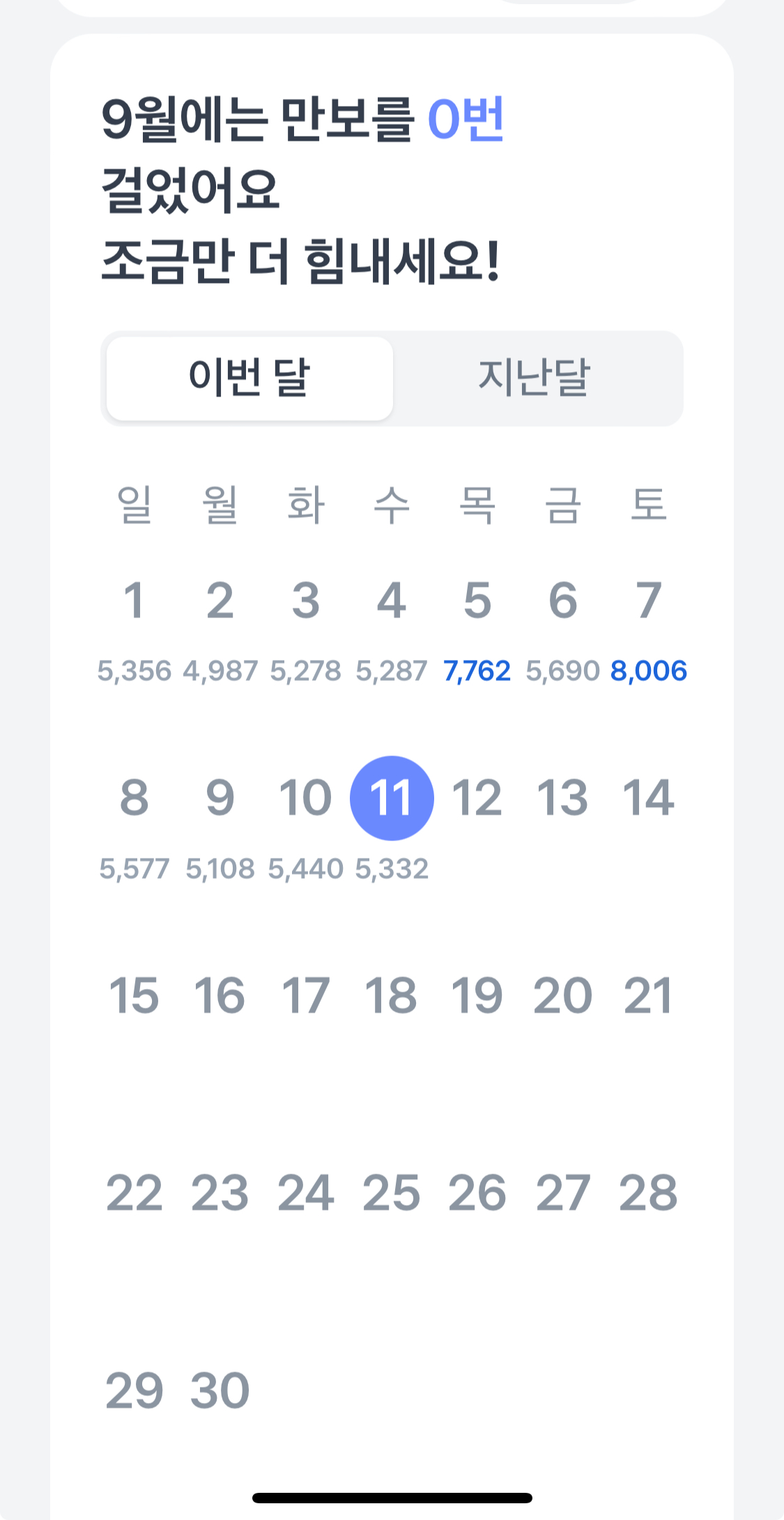
Task: Switch to the 이번 달 tab
Action: (x=249, y=378)
